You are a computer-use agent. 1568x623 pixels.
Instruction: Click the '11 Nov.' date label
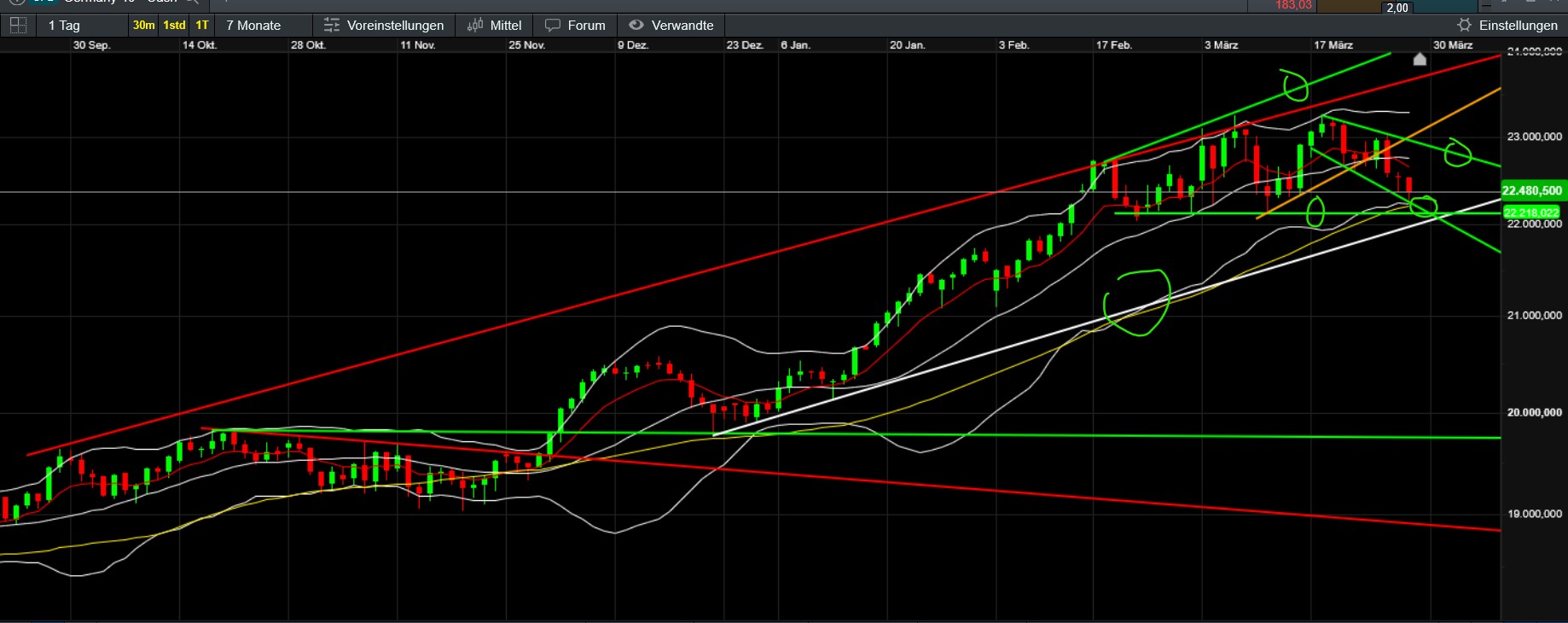(418, 45)
